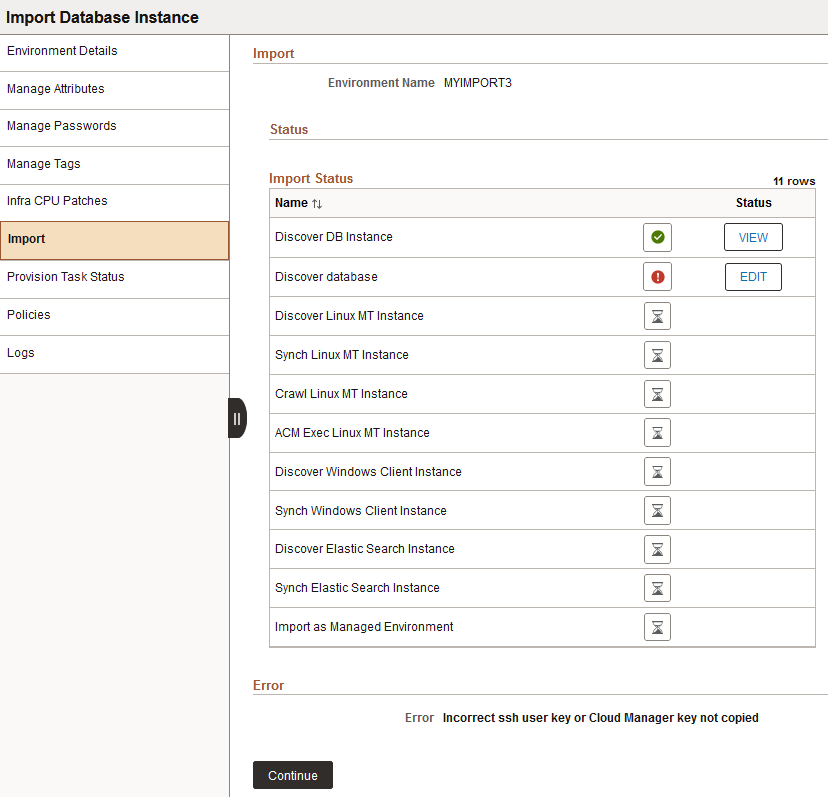The image size is (828, 797).
Task: Click the ACM Exec Linux MT Instance row name
Action: pos(352,433)
